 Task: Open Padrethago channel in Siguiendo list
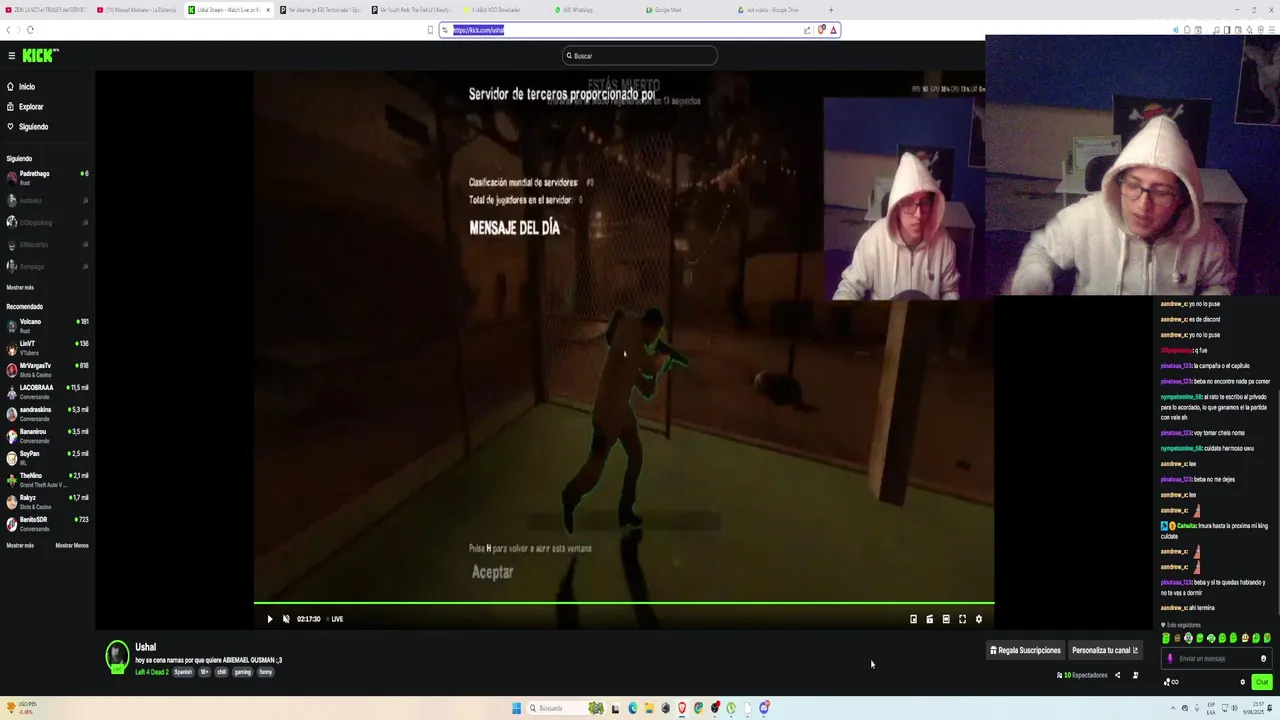[47, 178]
